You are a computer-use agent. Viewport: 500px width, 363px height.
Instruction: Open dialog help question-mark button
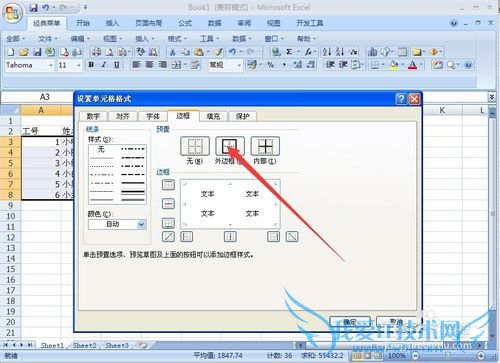coord(401,99)
